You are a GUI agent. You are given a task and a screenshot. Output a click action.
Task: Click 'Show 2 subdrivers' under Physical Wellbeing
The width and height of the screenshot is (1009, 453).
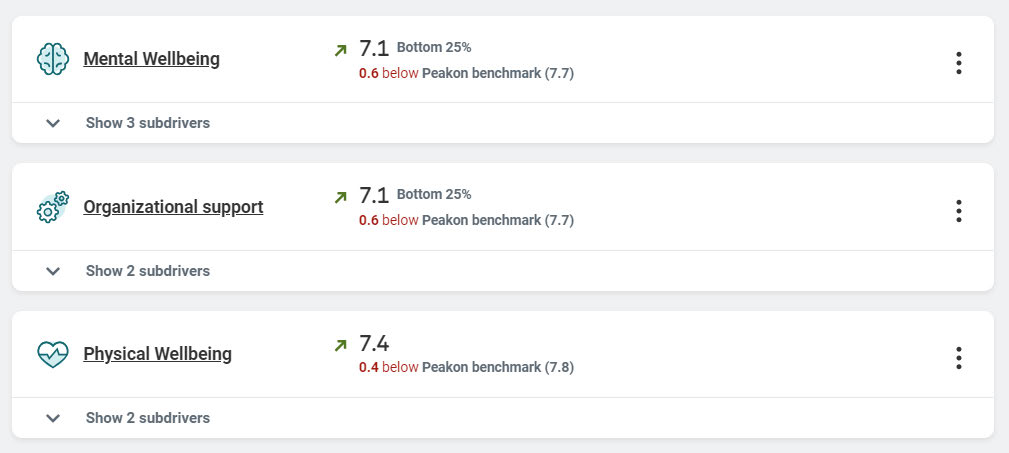(147, 418)
